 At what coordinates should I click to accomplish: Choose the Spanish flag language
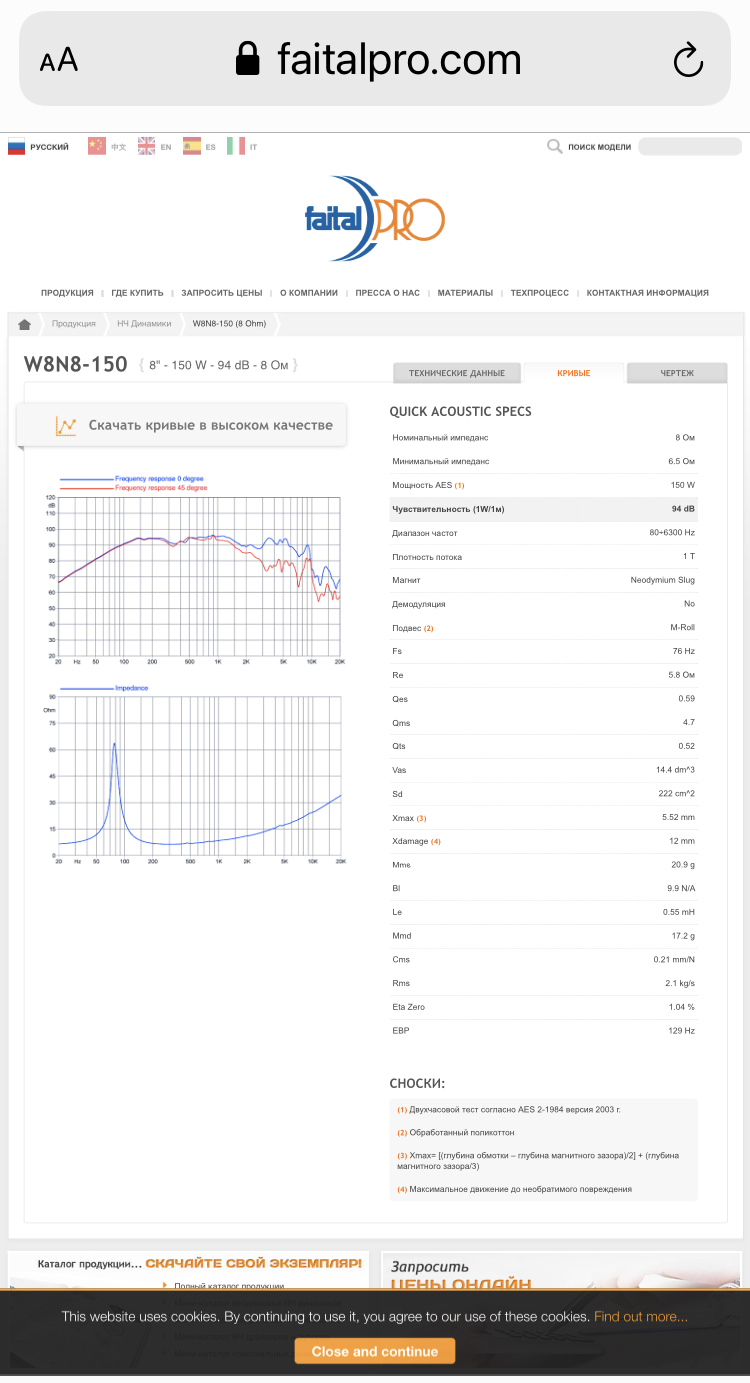[x=191, y=147]
